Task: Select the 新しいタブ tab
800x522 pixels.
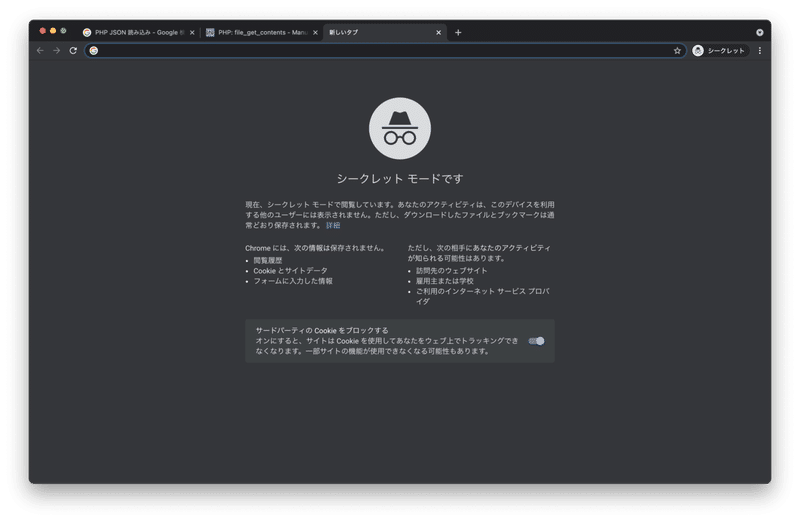Action: coord(385,33)
